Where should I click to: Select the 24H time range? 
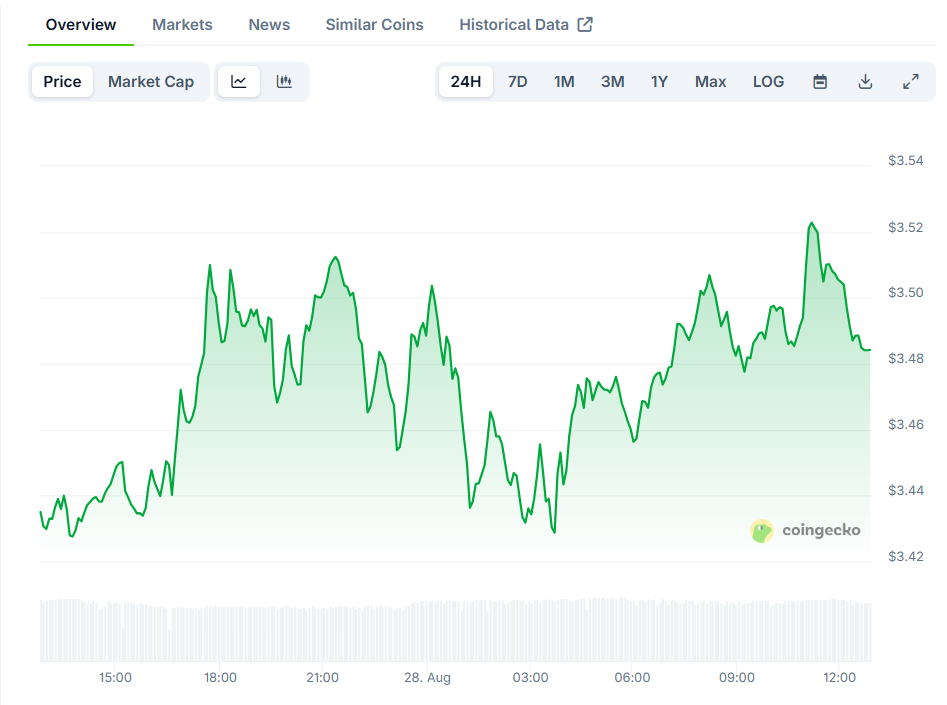click(x=466, y=82)
